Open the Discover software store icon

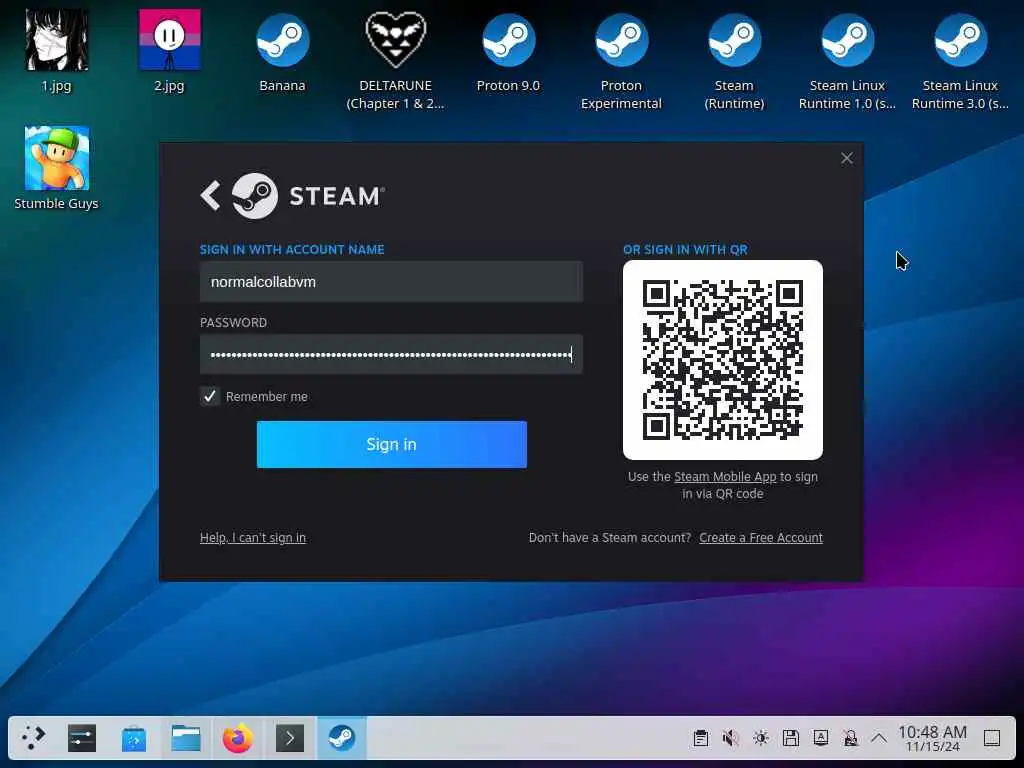[133, 738]
